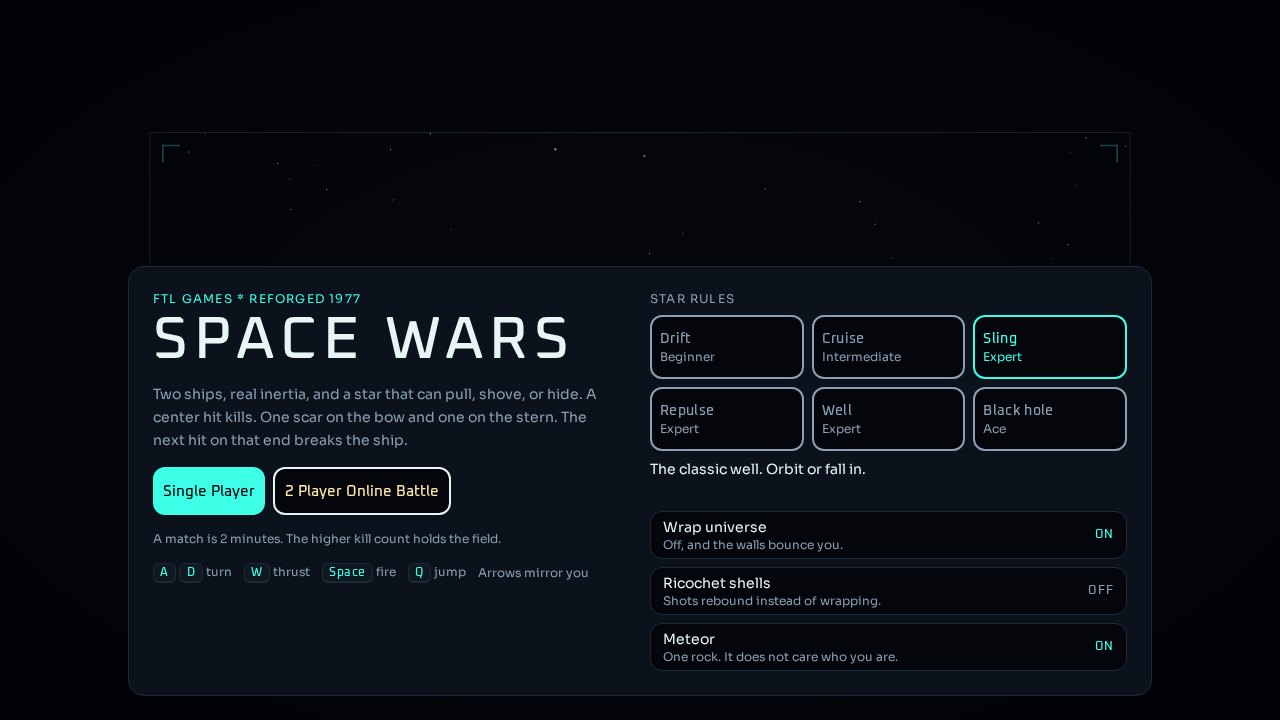Click 'A match is 2 minutes' line

pyautogui.click(x=327, y=539)
